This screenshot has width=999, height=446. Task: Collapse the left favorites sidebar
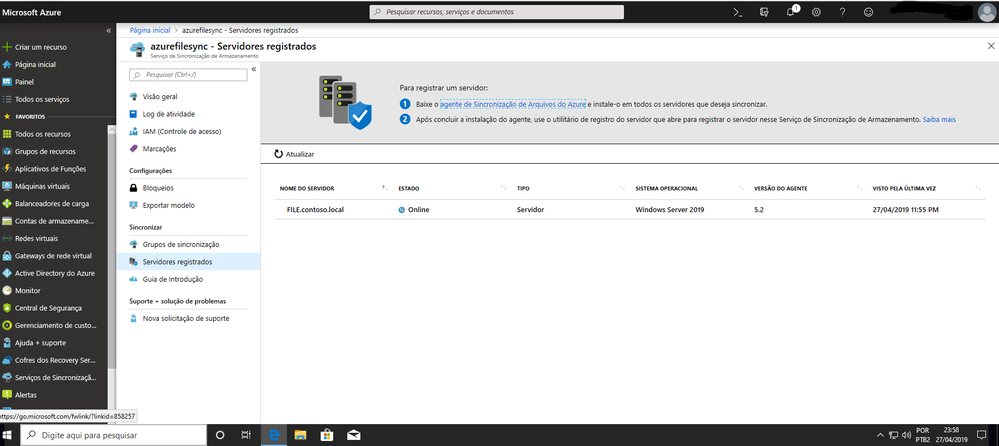[108, 31]
